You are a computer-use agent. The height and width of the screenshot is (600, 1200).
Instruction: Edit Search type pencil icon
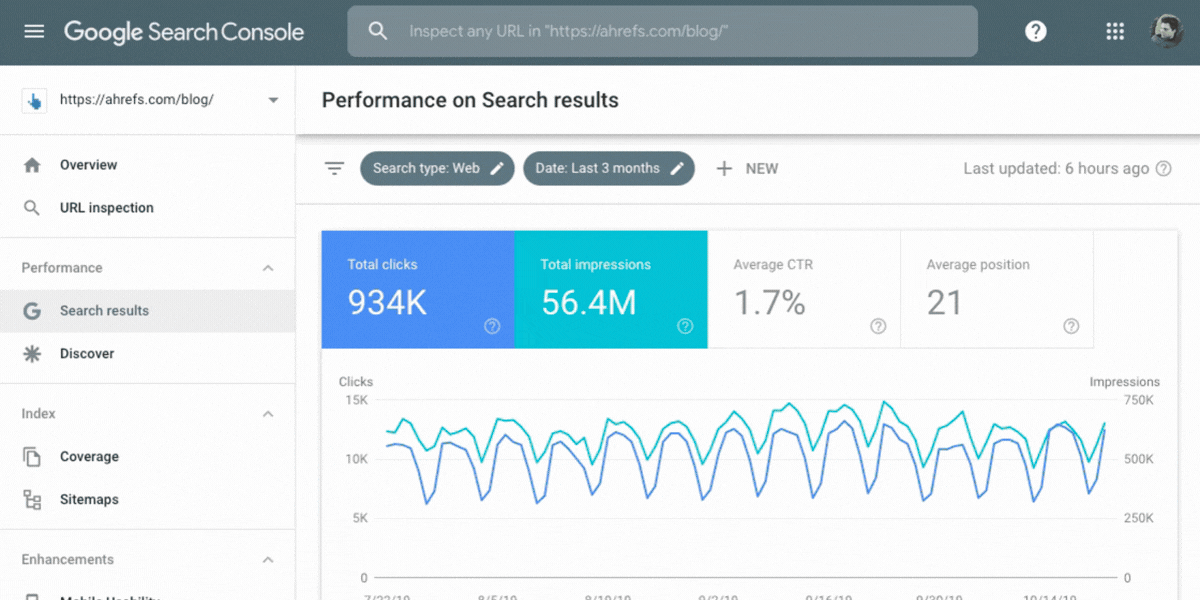tap(497, 168)
